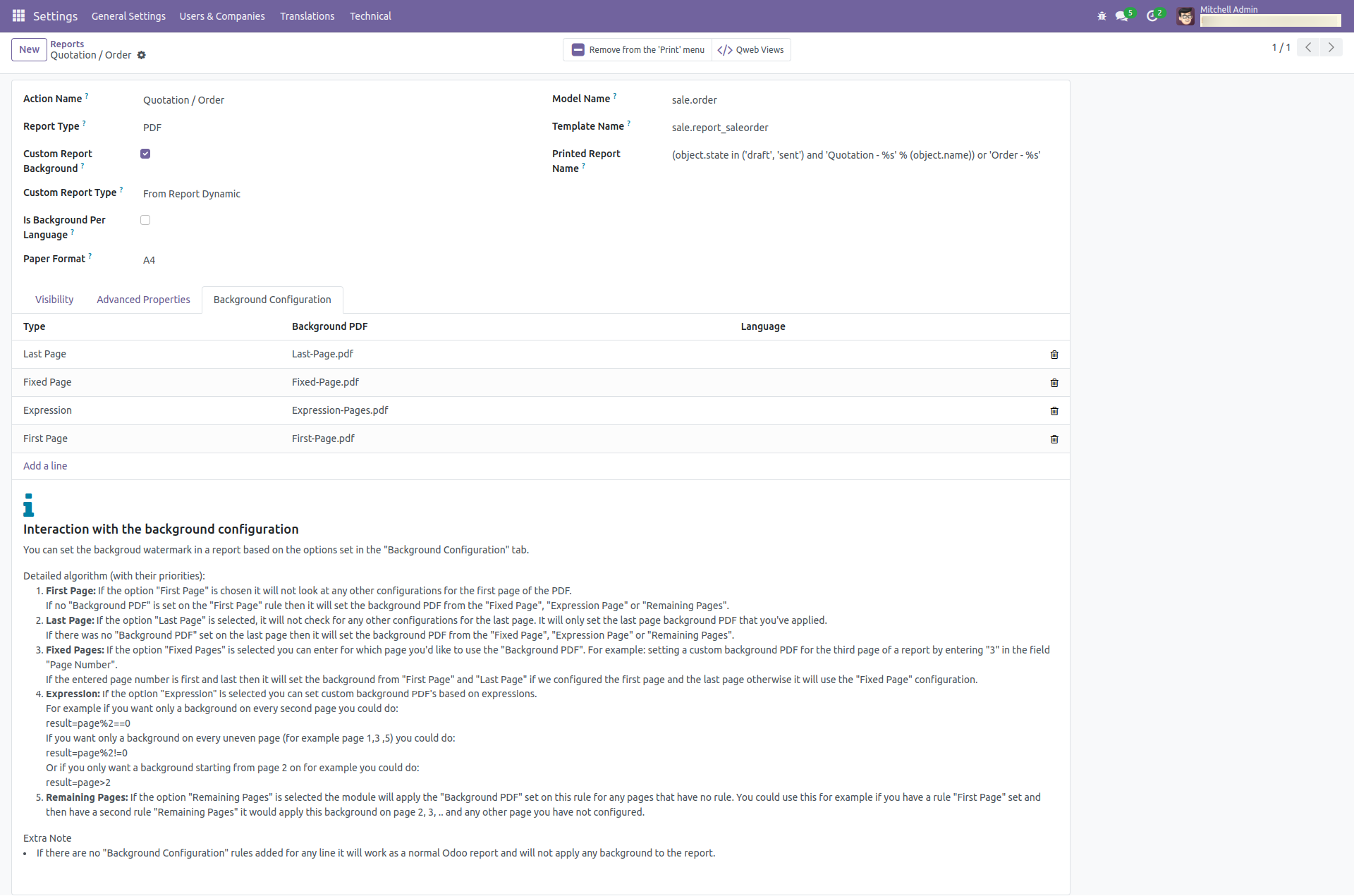The width and height of the screenshot is (1354, 896).
Task: Go to next record arrow
Action: tap(1331, 47)
